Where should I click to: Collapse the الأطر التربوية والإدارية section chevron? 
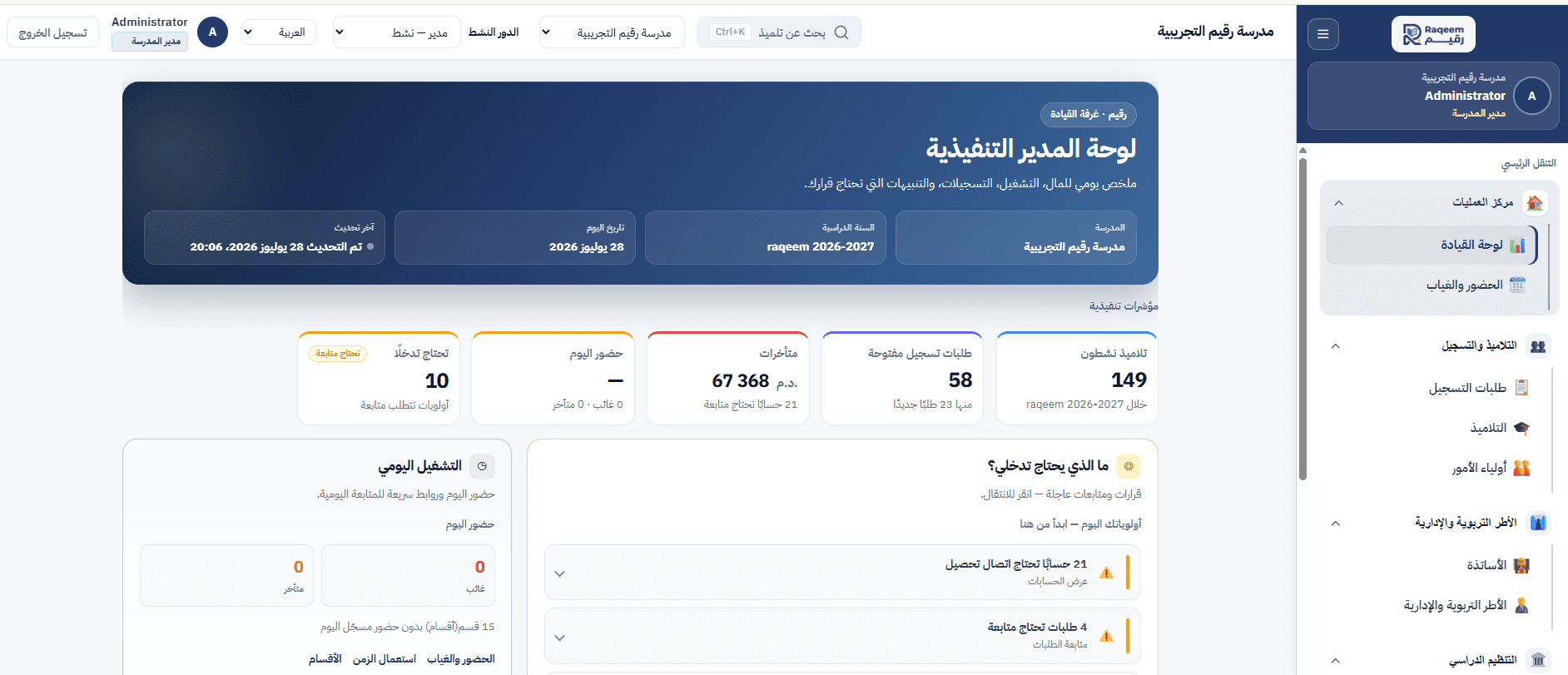coord(1335,524)
